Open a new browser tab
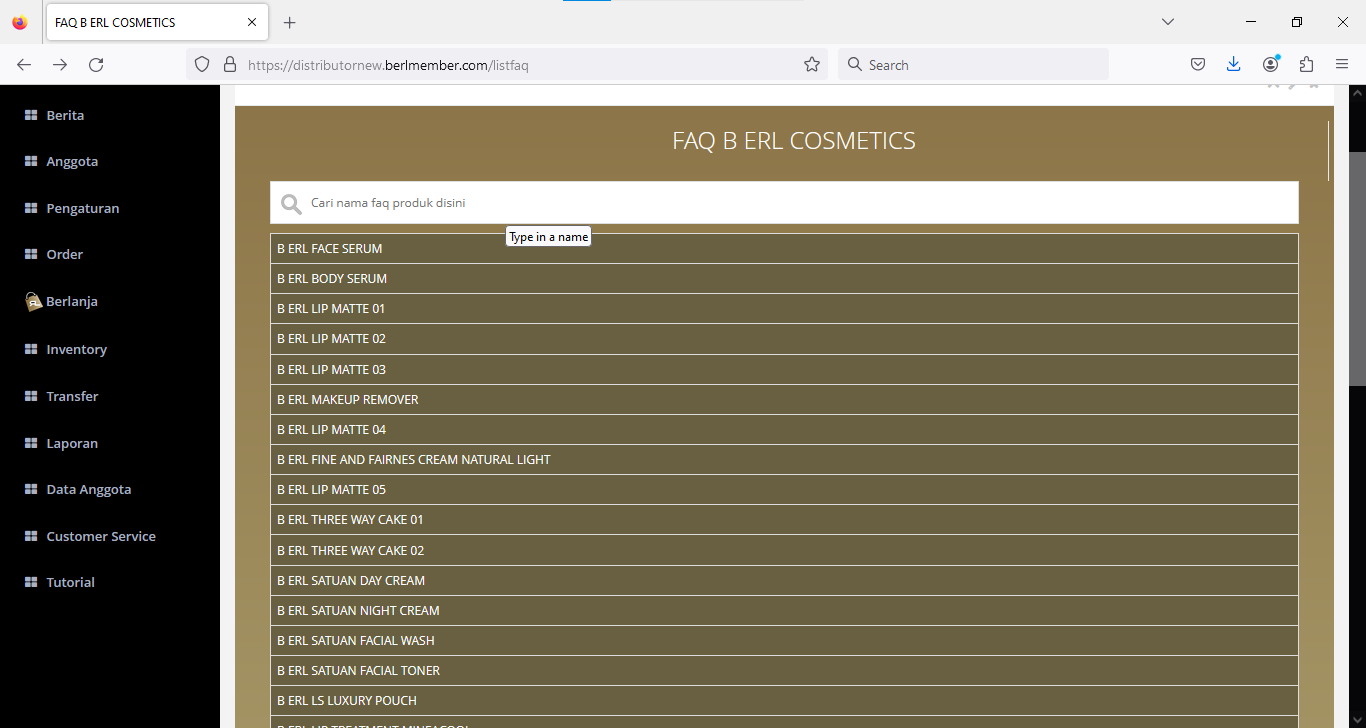The width and height of the screenshot is (1366, 728). [290, 23]
